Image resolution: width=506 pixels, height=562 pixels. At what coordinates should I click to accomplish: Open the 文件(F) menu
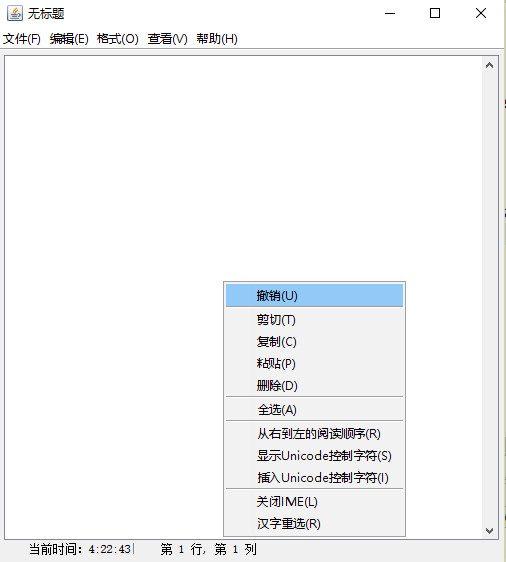point(22,39)
